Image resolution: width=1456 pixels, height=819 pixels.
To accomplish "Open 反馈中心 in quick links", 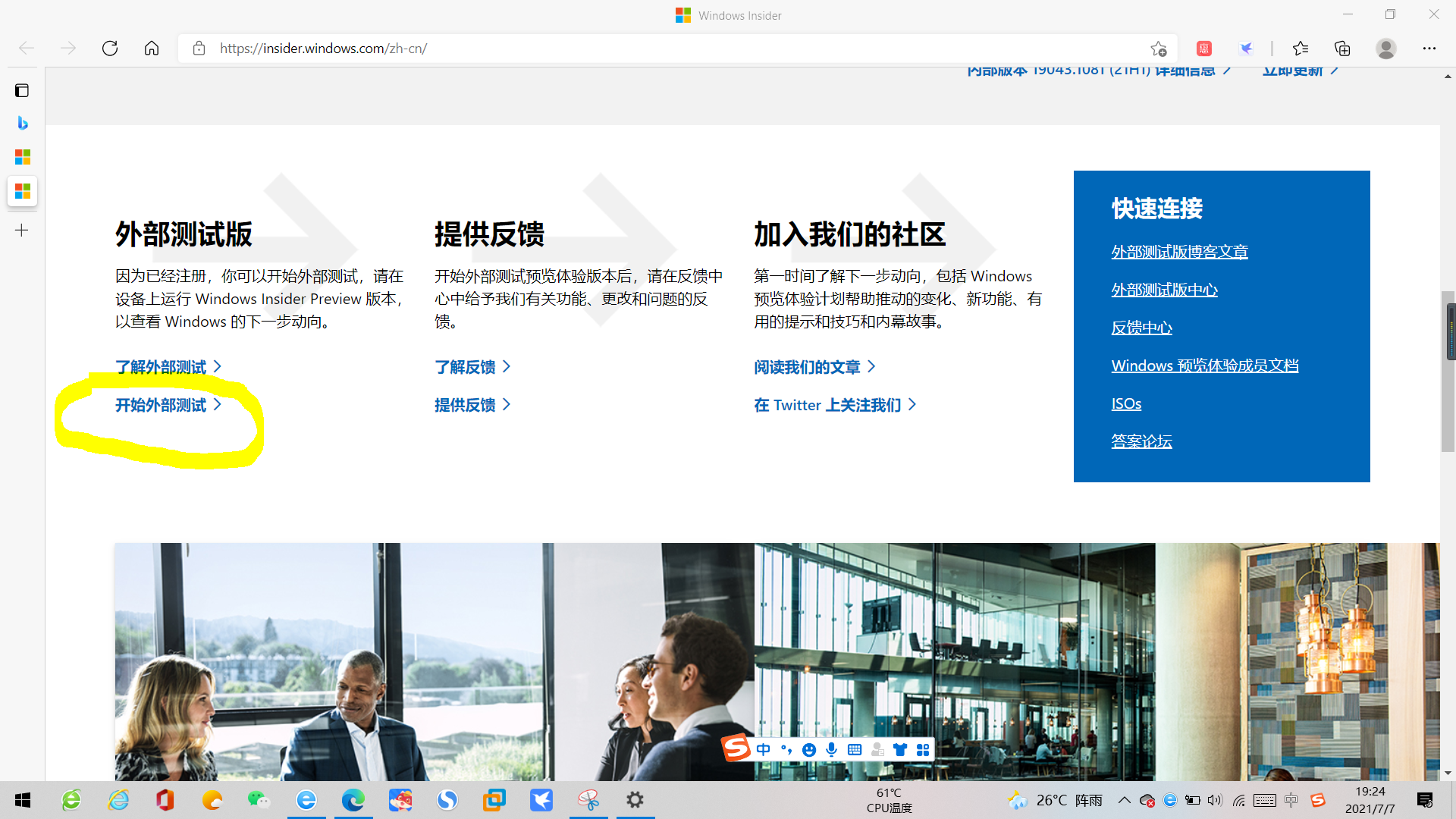I will 1141,328.
